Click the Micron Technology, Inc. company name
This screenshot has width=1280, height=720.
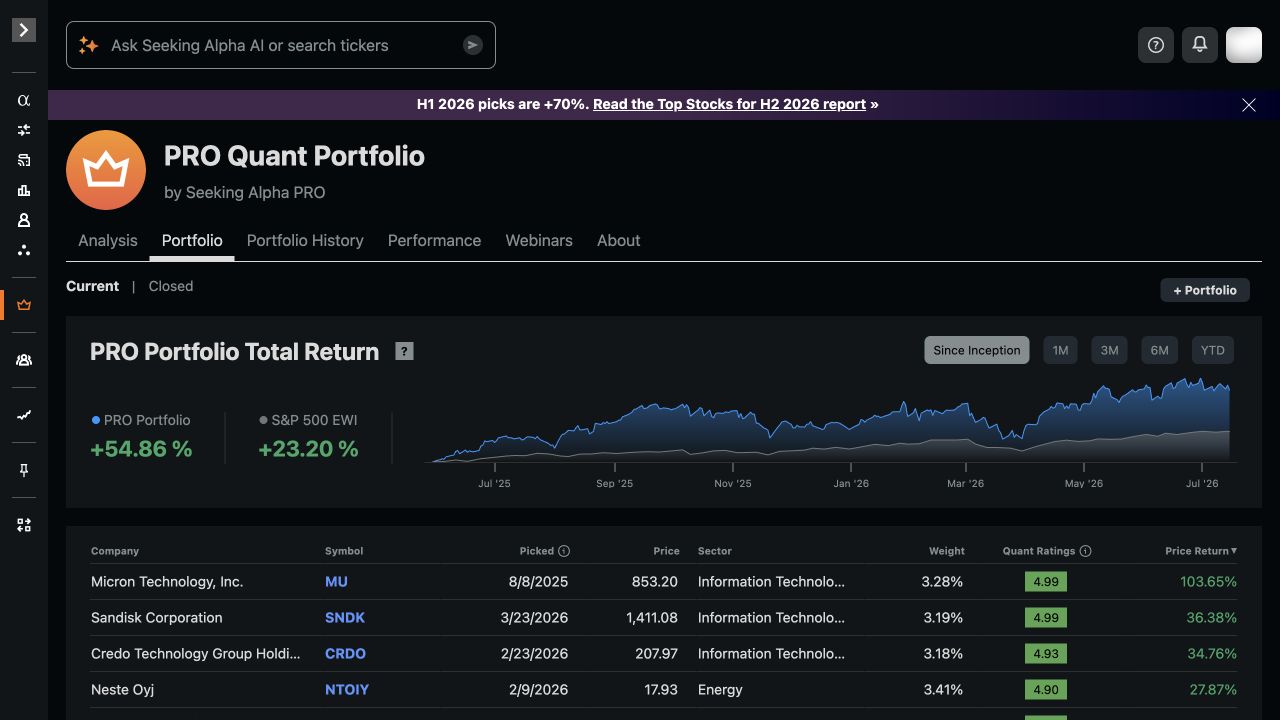pos(167,581)
